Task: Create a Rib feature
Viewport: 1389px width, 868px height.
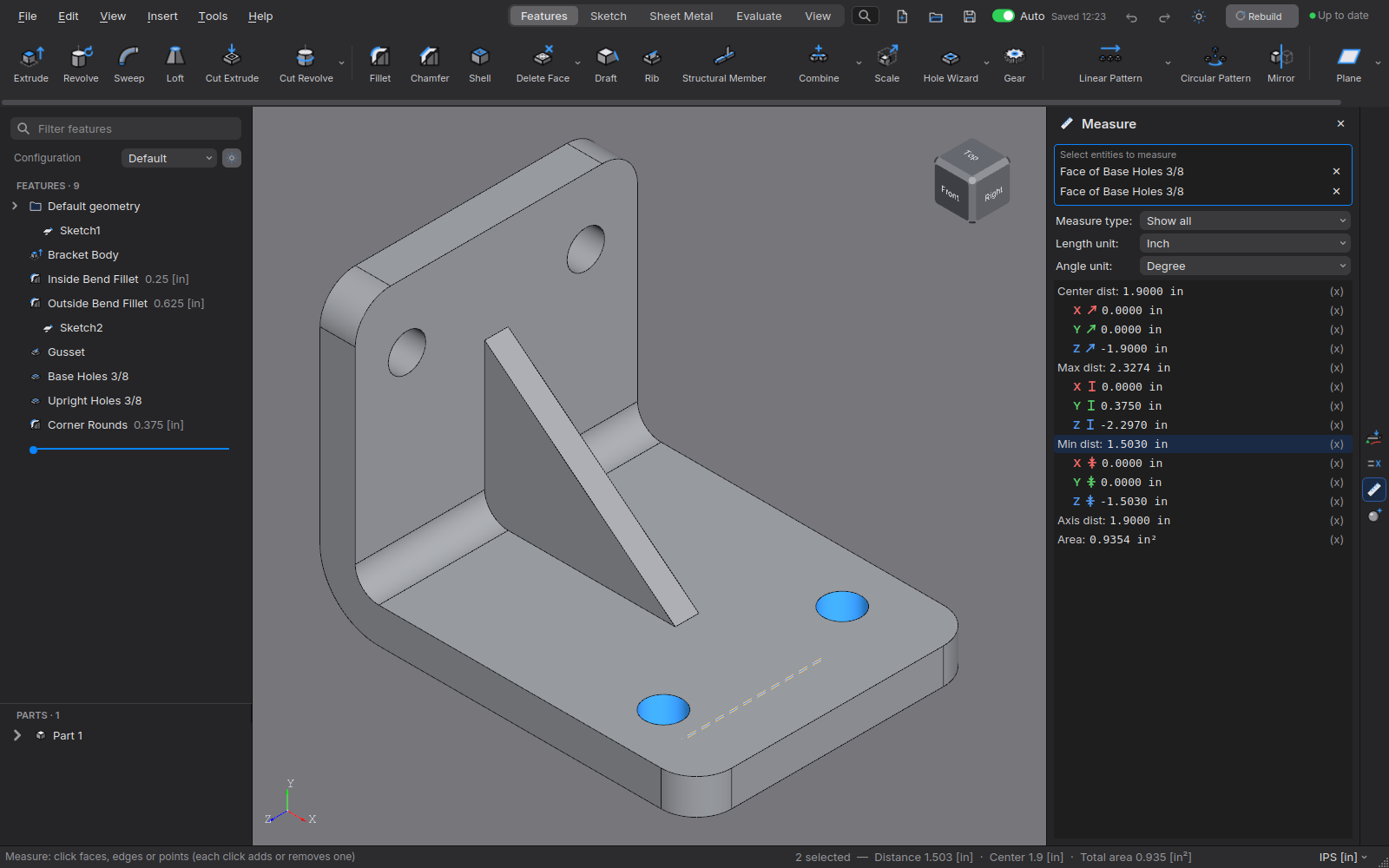Action: pyautogui.click(x=652, y=65)
